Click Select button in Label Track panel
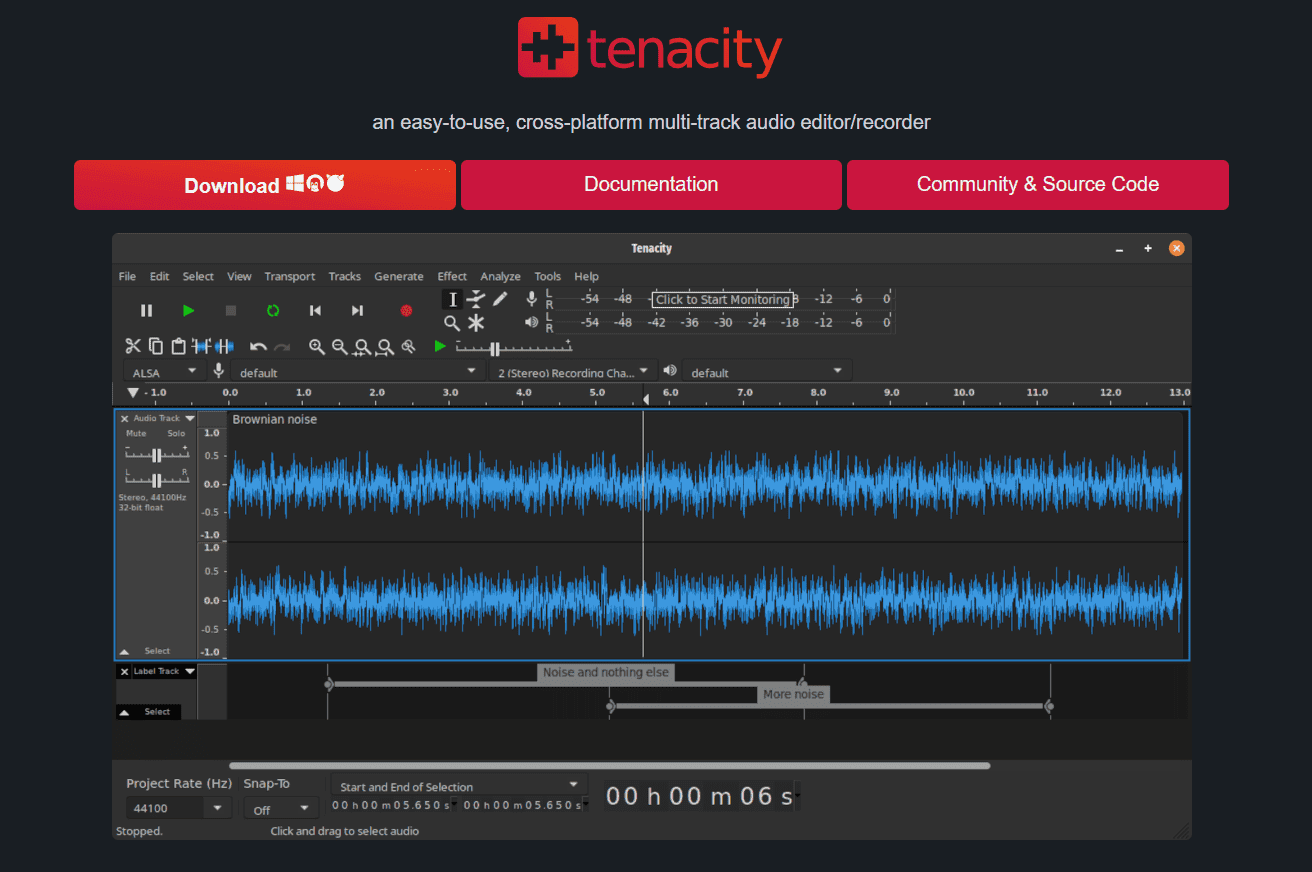Image resolution: width=1312 pixels, height=872 pixels. 157,712
